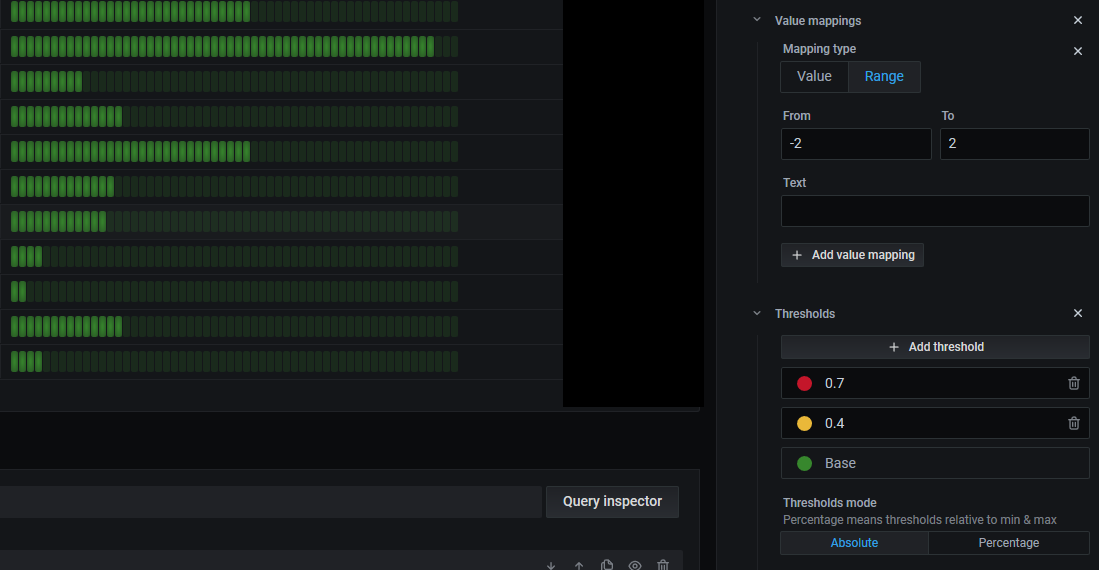Click Add value mapping button

(x=852, y=255)
